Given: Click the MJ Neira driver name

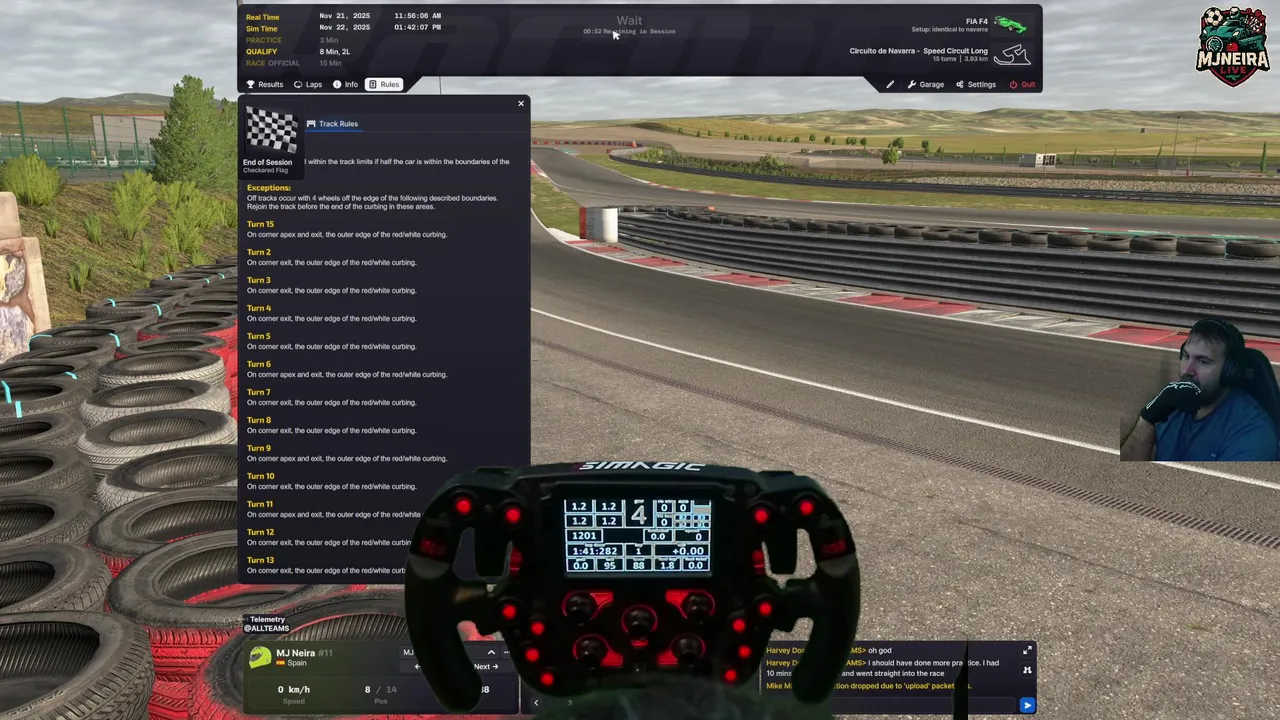Looking at the screenshot, I should pyautogui.click(x=295, y=653).
